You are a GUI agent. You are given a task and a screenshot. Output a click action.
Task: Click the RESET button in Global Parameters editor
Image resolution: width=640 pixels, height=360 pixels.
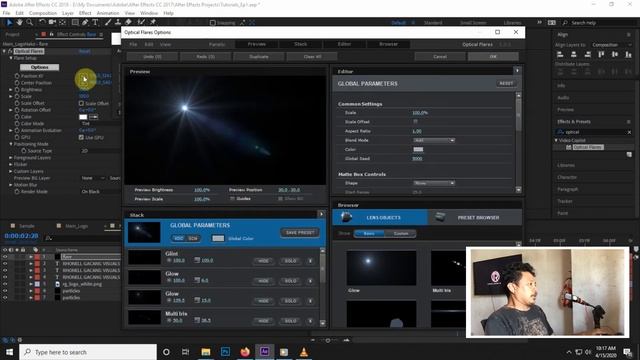506,83
